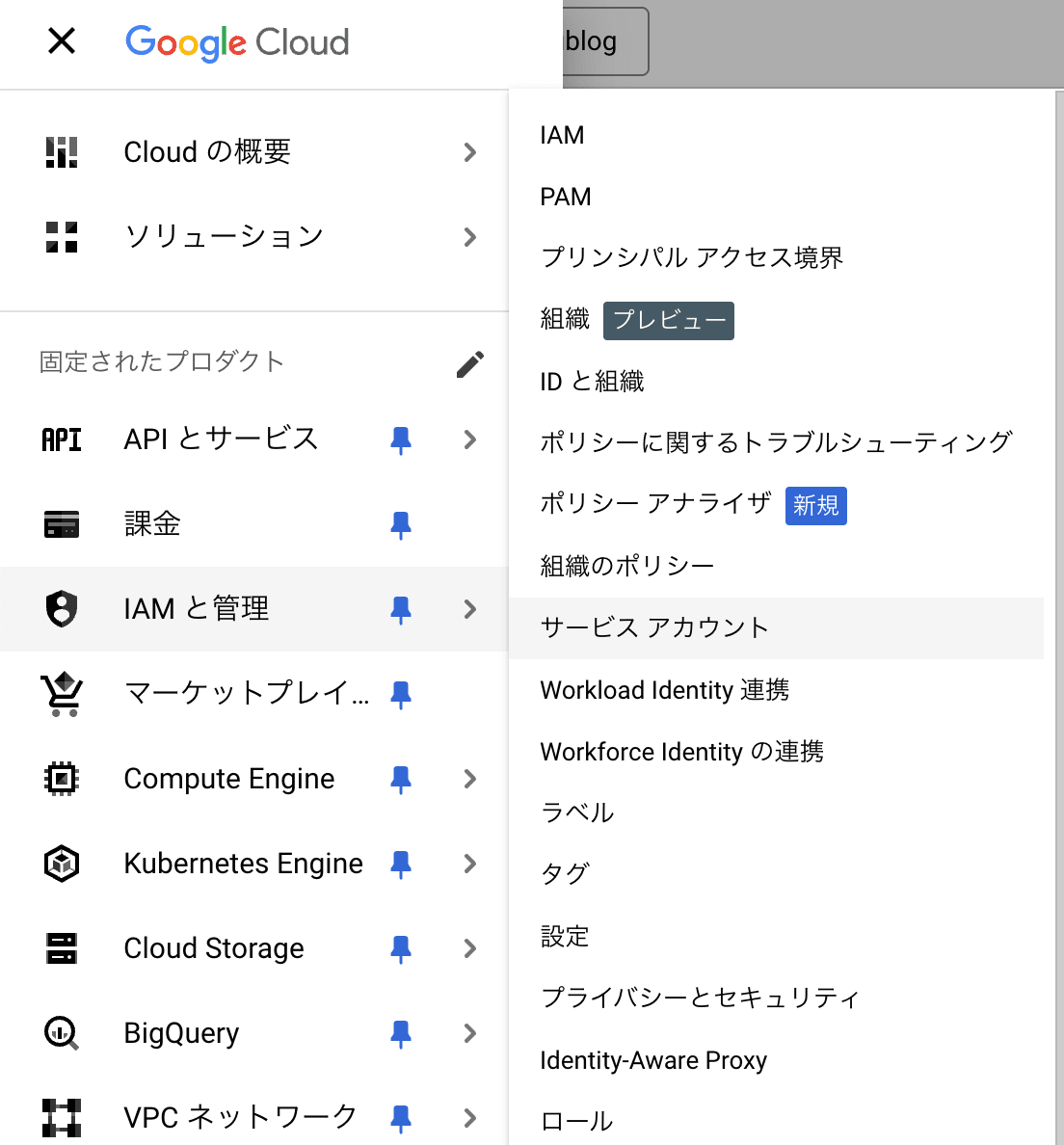Open Identity-Aware Proxy
1064x1145 pixels.
pos(776,1059)
